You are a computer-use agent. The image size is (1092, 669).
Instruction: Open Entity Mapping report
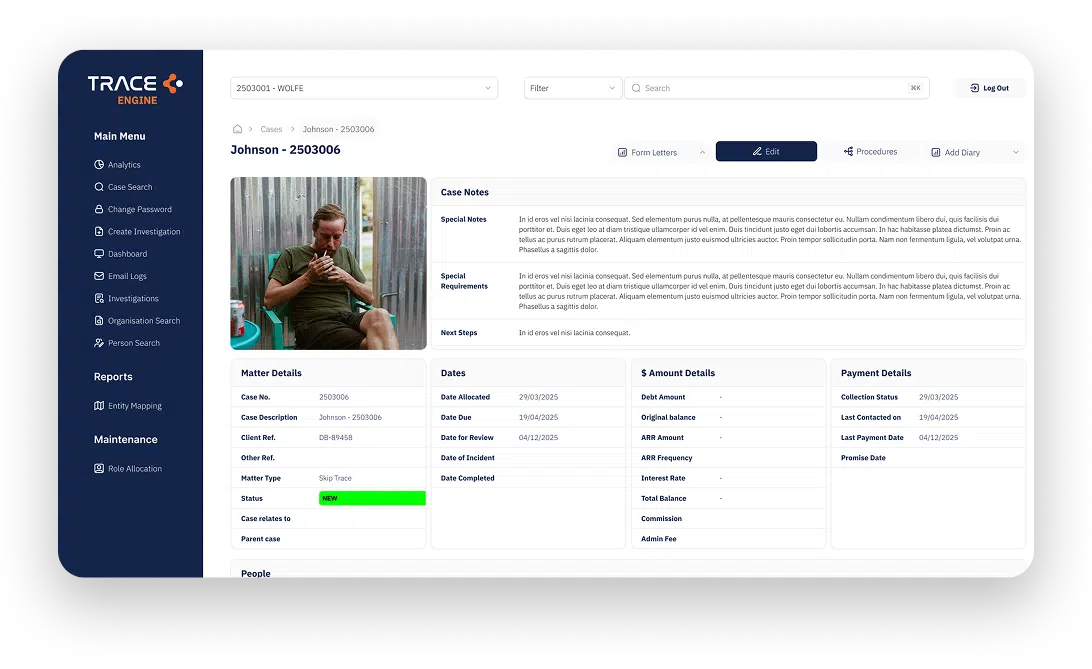[x=134, y=406]
